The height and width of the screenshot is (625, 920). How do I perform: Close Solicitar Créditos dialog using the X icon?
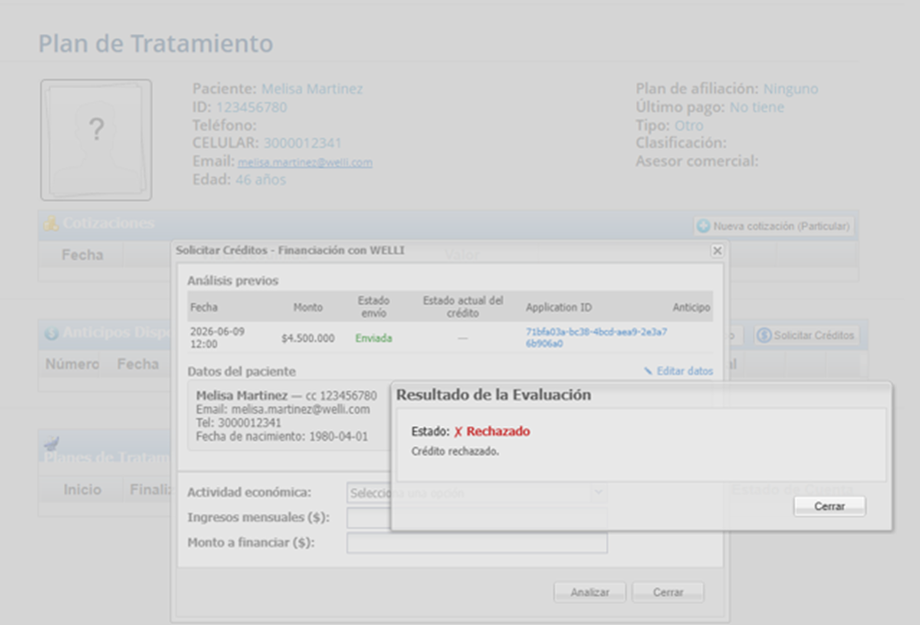[717, 251]
